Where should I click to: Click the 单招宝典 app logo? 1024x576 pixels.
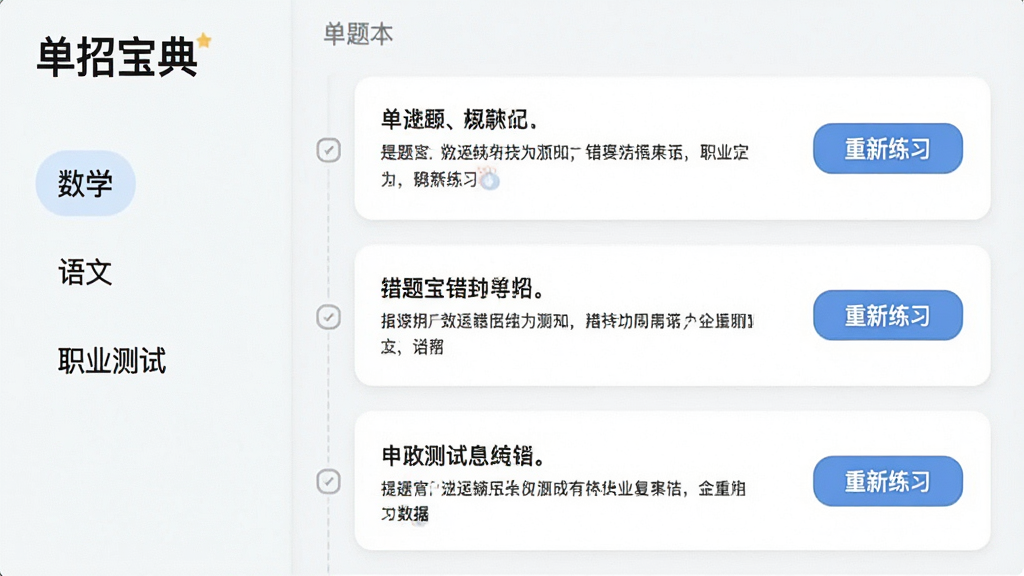coord(117,58)
